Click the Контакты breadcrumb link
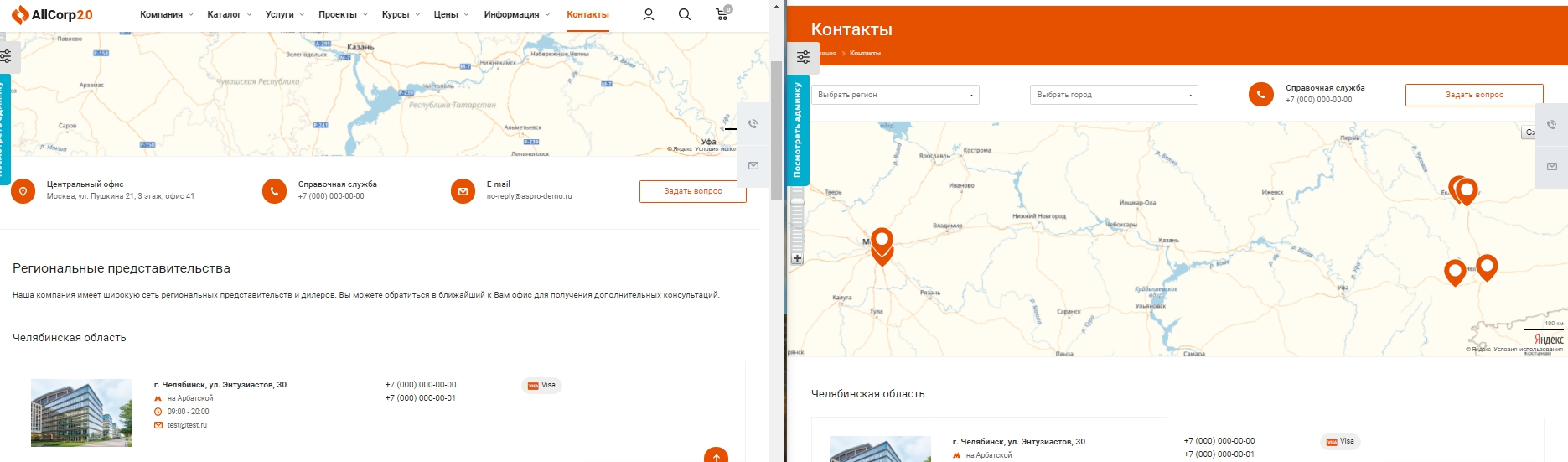 [x=865, y=53]
